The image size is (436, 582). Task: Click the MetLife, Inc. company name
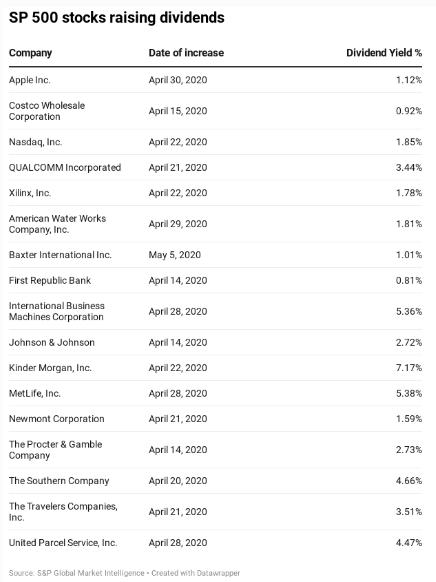[35, 393]
